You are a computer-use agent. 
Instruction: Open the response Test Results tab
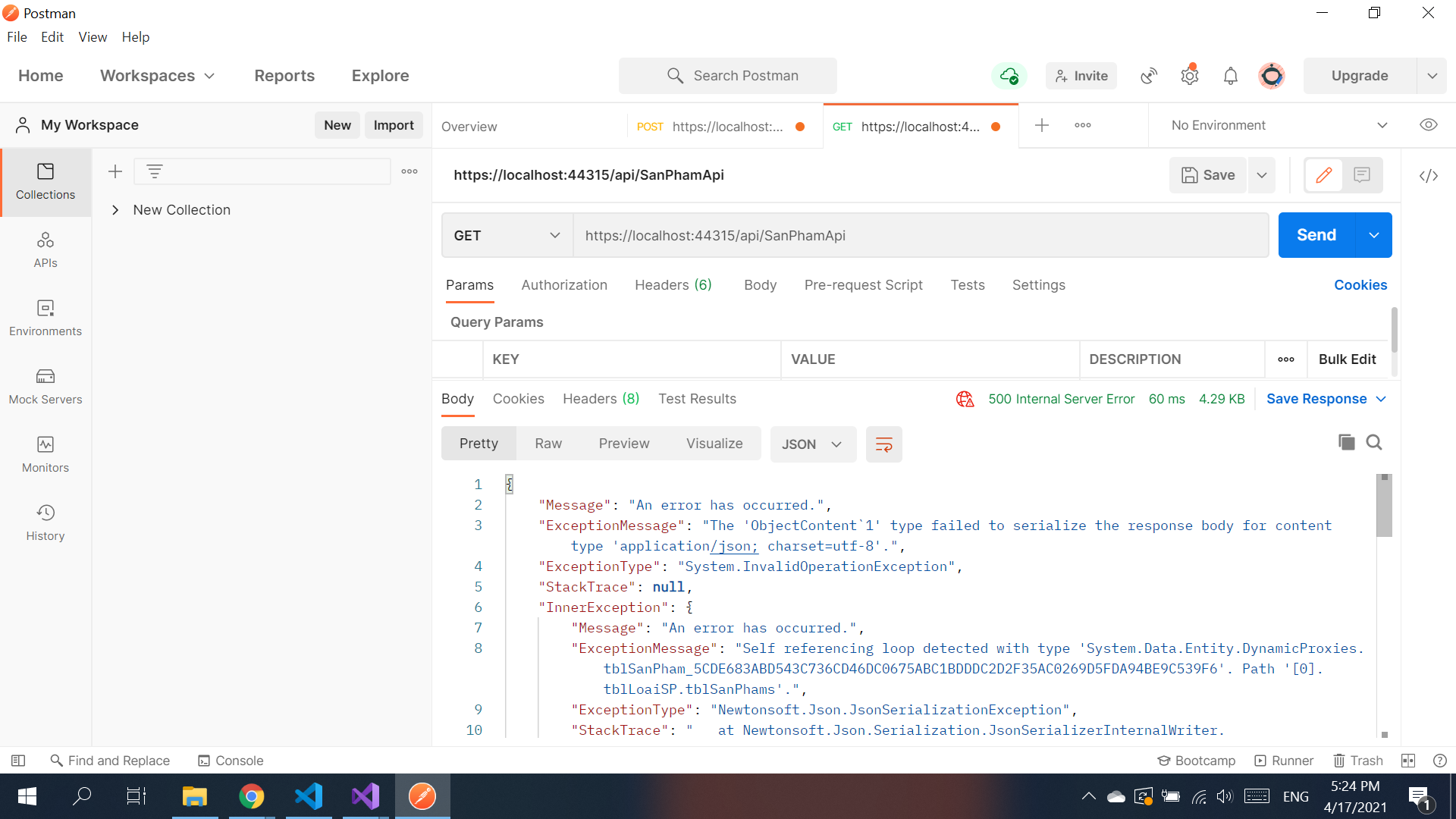tap(697, 399)
